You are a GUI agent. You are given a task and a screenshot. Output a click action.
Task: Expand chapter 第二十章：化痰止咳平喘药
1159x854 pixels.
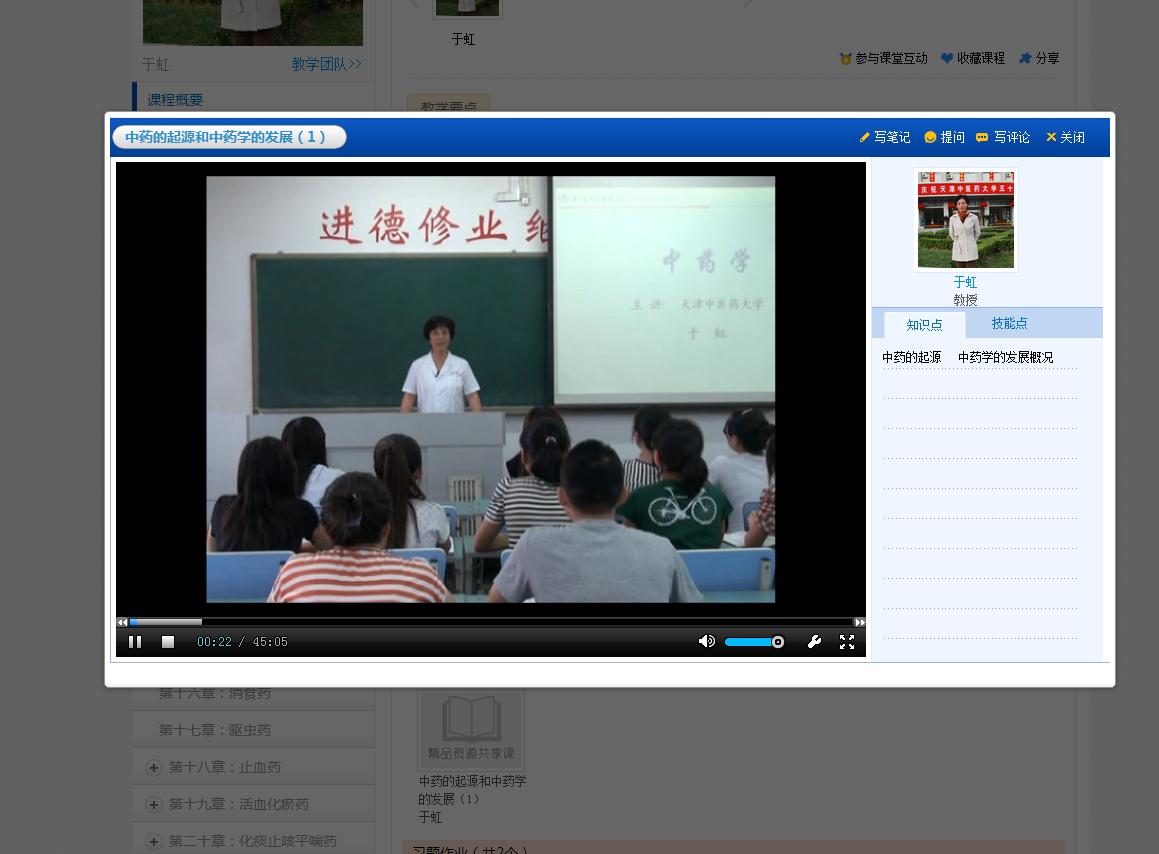coord(154,841)
